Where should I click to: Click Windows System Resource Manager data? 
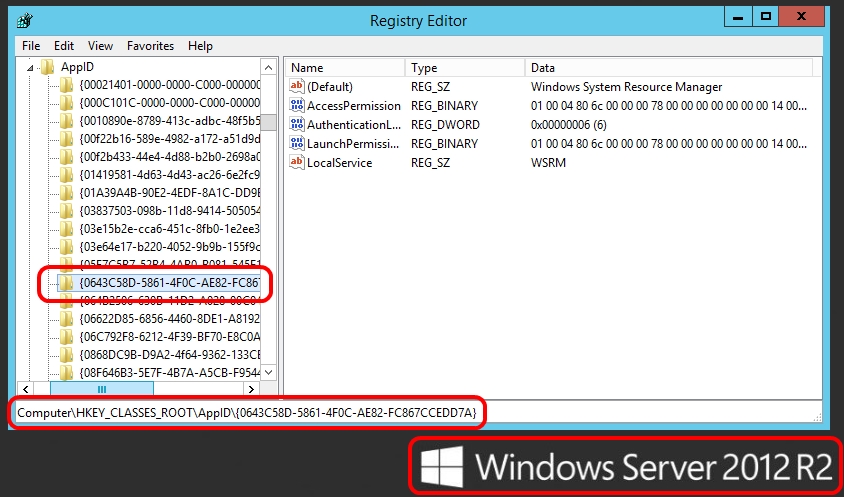pyautogui.click(x=627, y=87)
